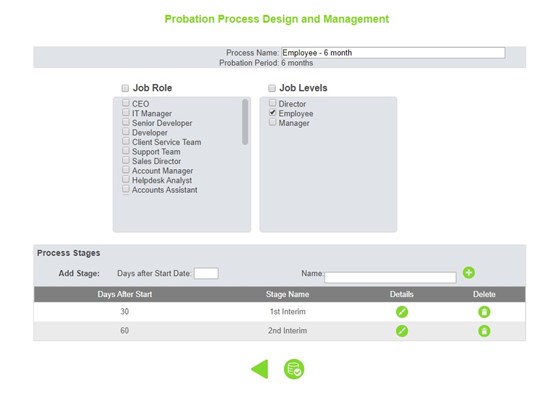Toggle the Job Levels select-all checkbox
The image size is (550, 393).
tap(272, 88)
